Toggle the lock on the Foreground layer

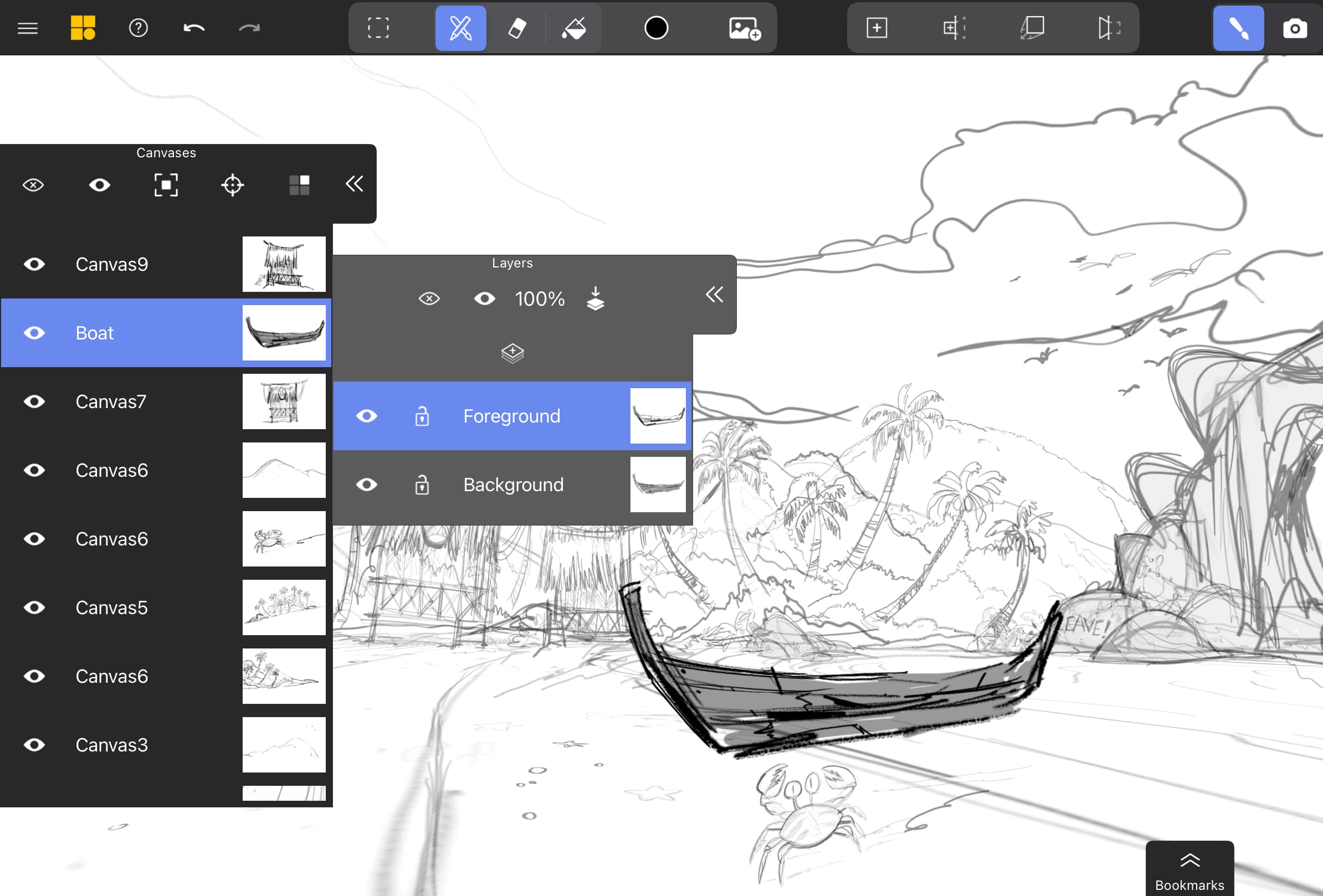422,416
